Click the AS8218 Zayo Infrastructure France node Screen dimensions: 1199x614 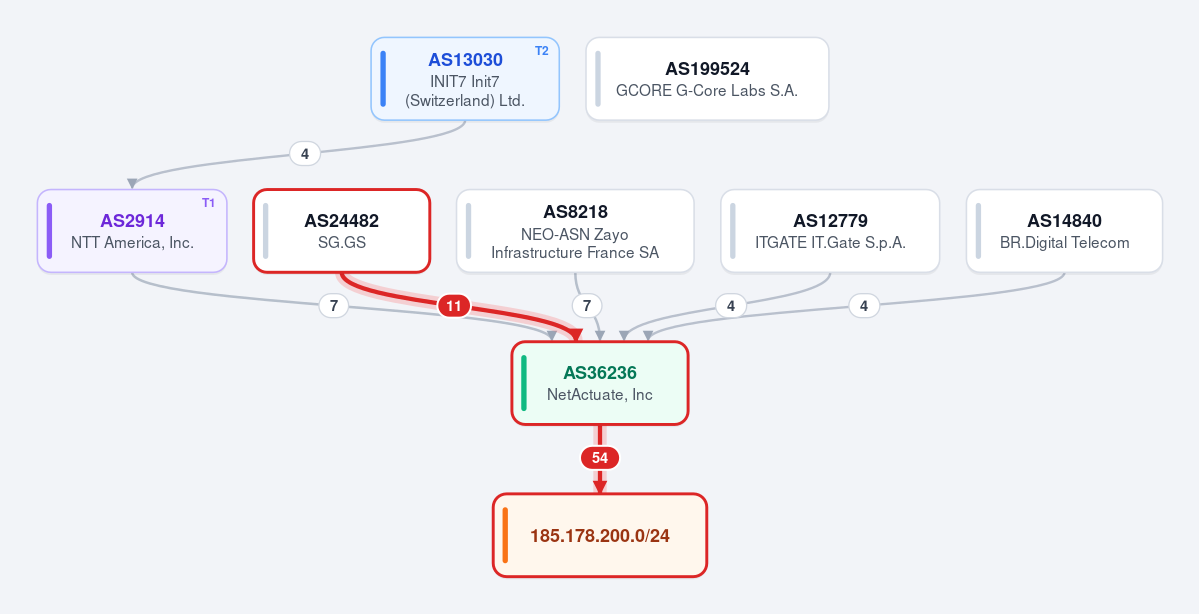pyautogui.click(x=575, y=231)
